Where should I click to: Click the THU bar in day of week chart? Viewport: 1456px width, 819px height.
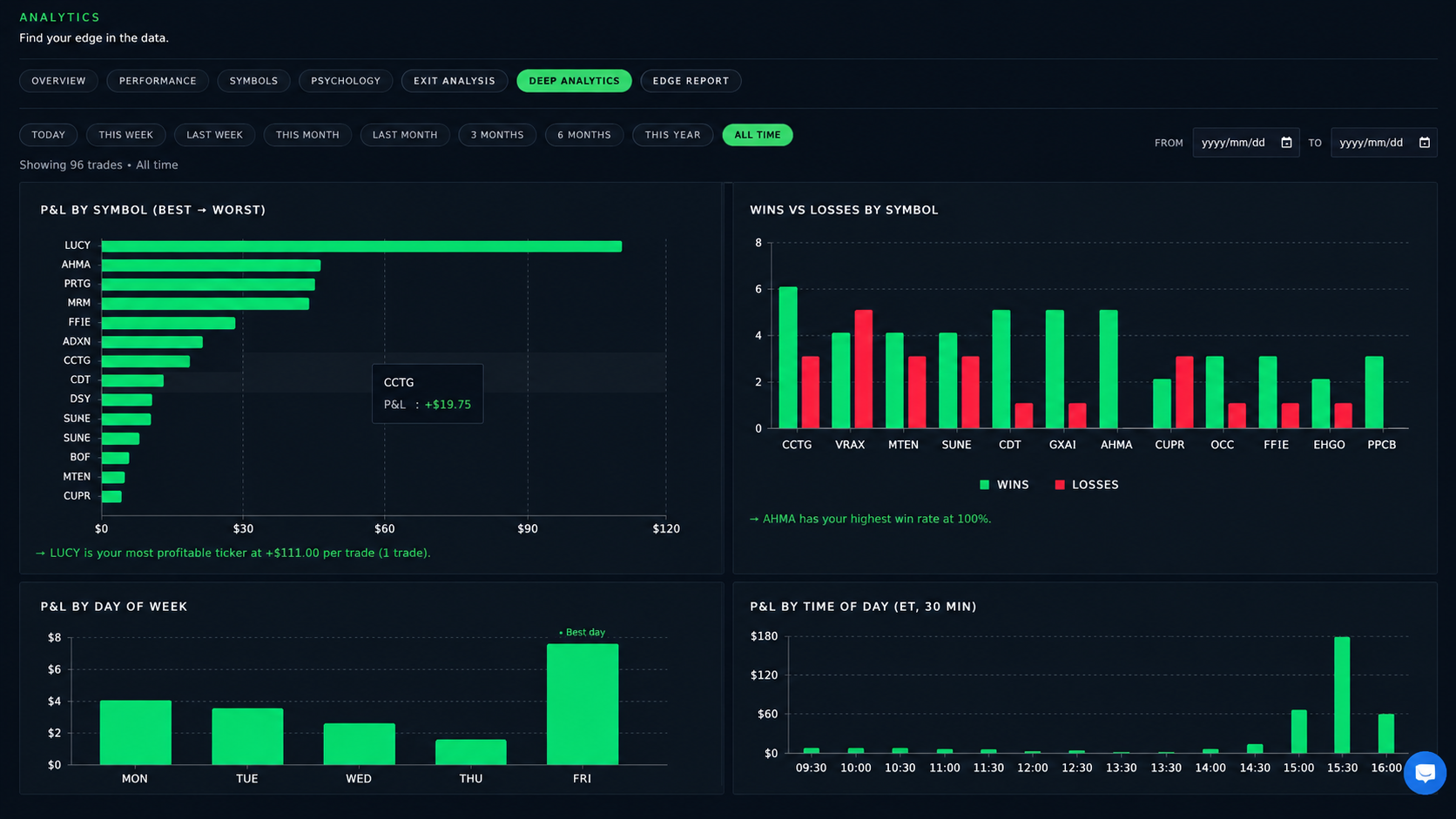point(471,752)
